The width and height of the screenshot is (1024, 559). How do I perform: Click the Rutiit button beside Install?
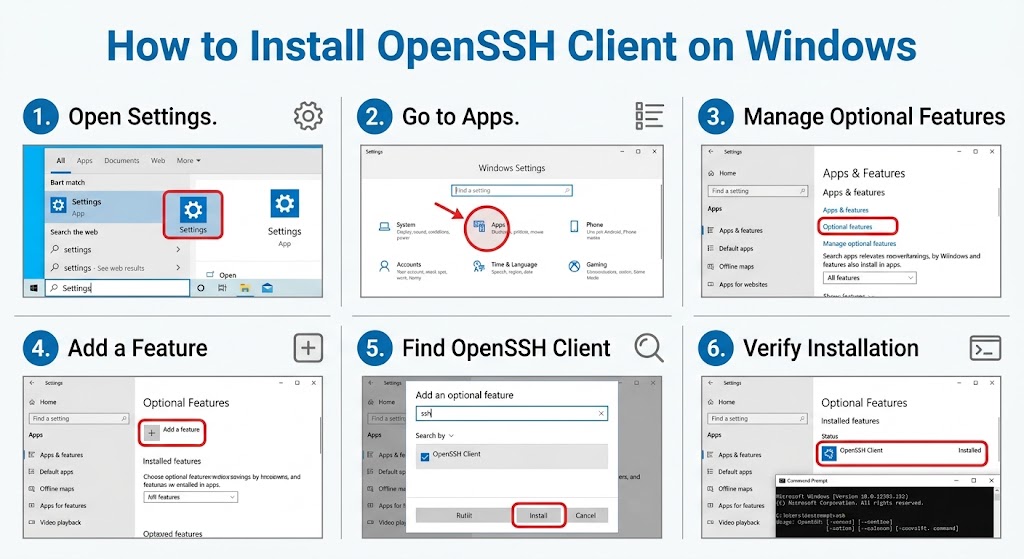(x=464, y=515)
